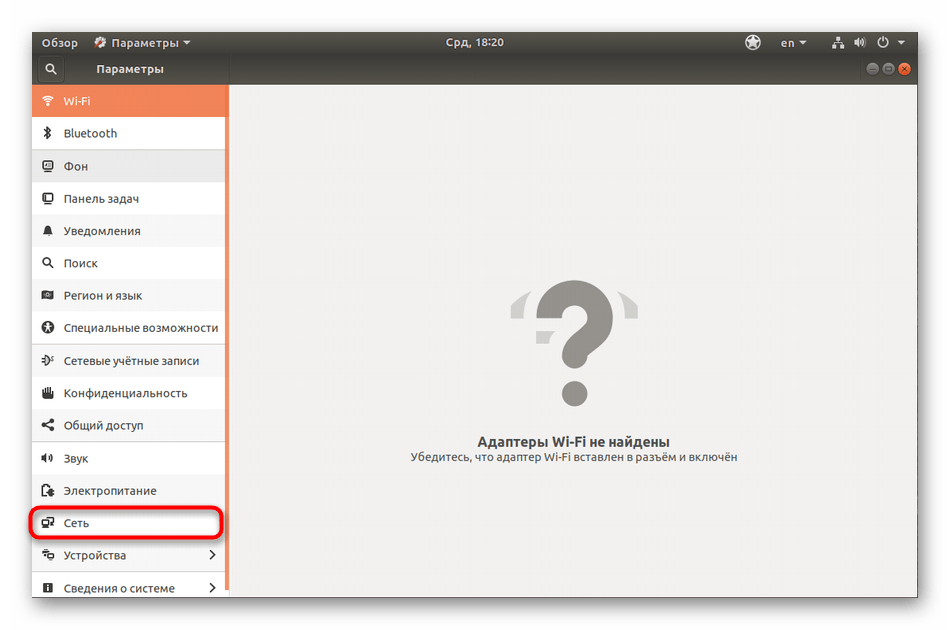Expand the Устройства submenu chevron

pos(212,554)
